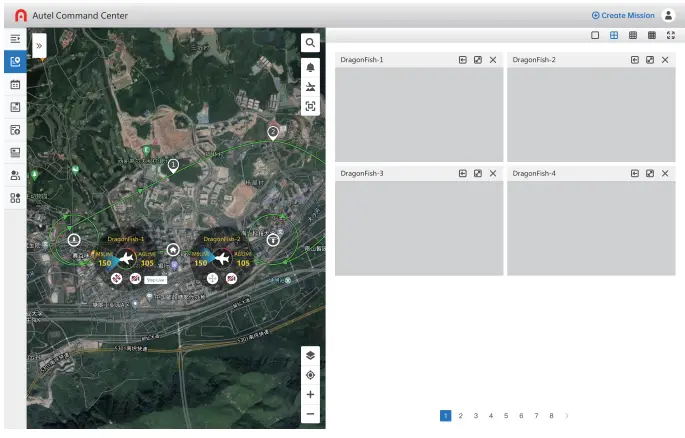Image resolution: width=685 pixels, height=438 pixels.
Task: Click DragonFish-2 move control icon on map
Action: 212,278
